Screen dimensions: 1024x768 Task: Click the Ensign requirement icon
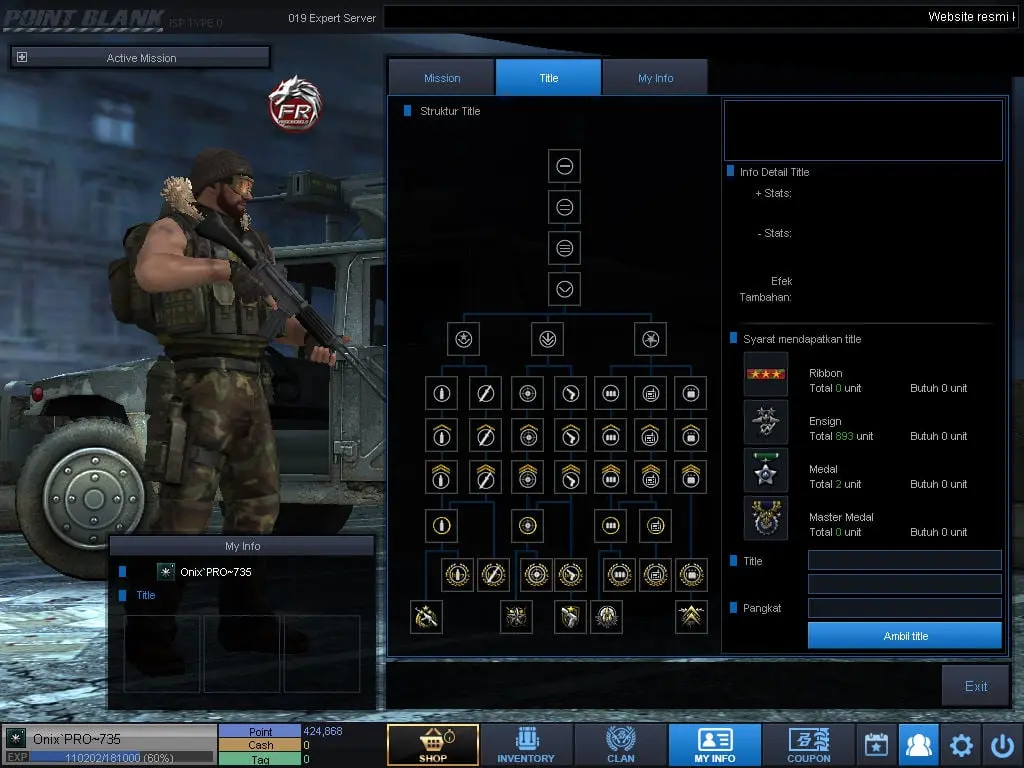765,422
